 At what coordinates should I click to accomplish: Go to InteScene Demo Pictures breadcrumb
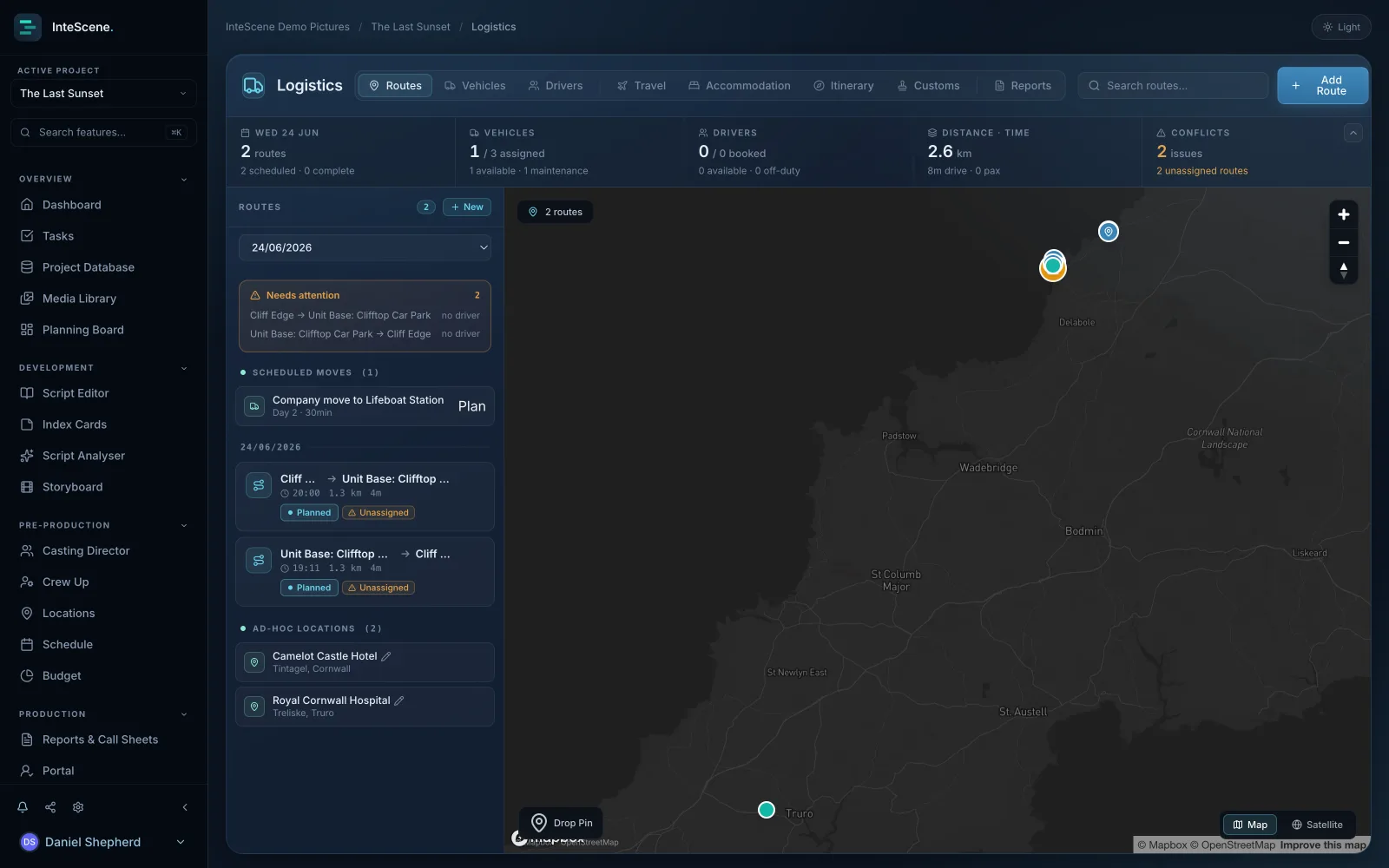tap(287, 27)
